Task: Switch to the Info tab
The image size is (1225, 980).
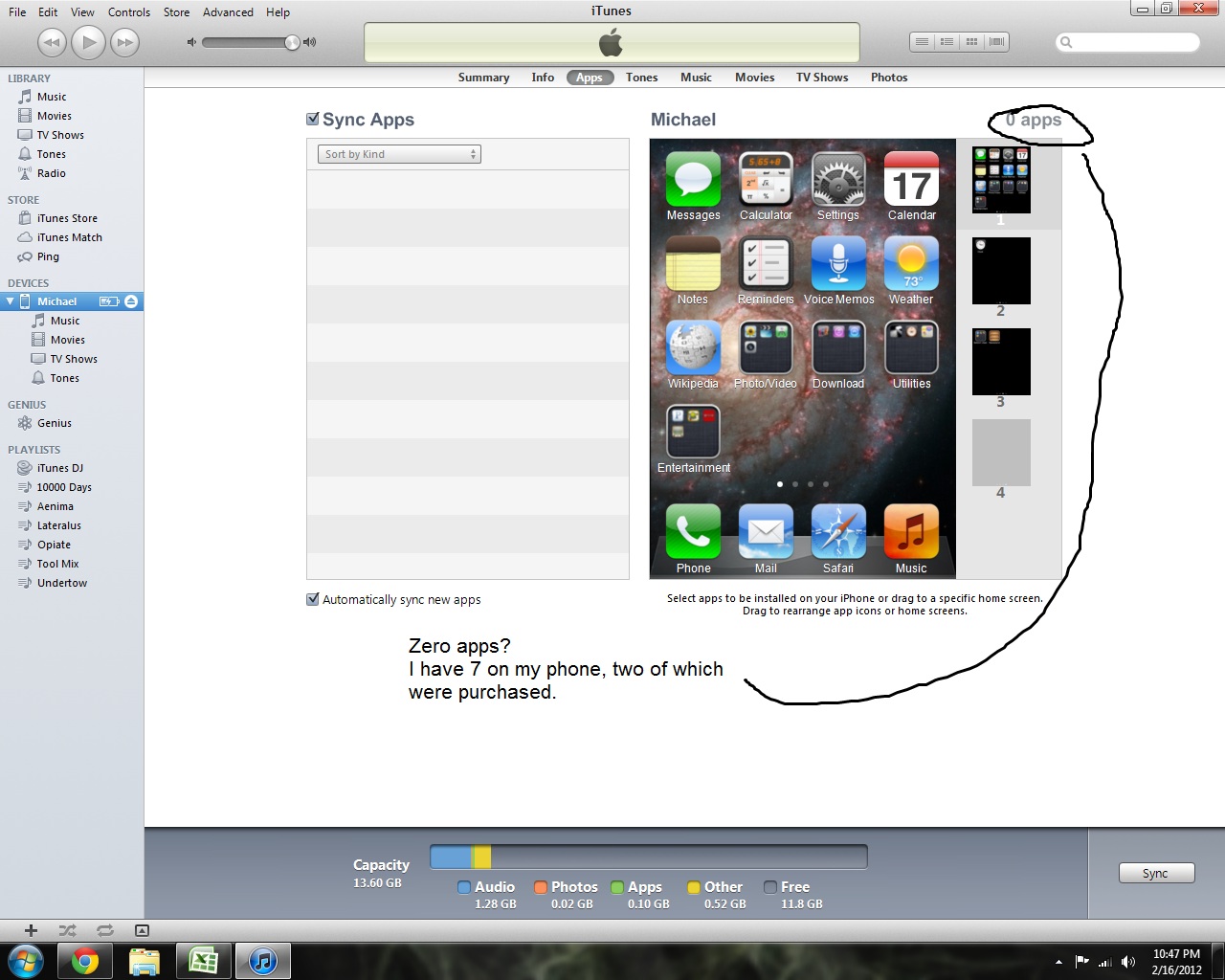Action: click(543, 78)
